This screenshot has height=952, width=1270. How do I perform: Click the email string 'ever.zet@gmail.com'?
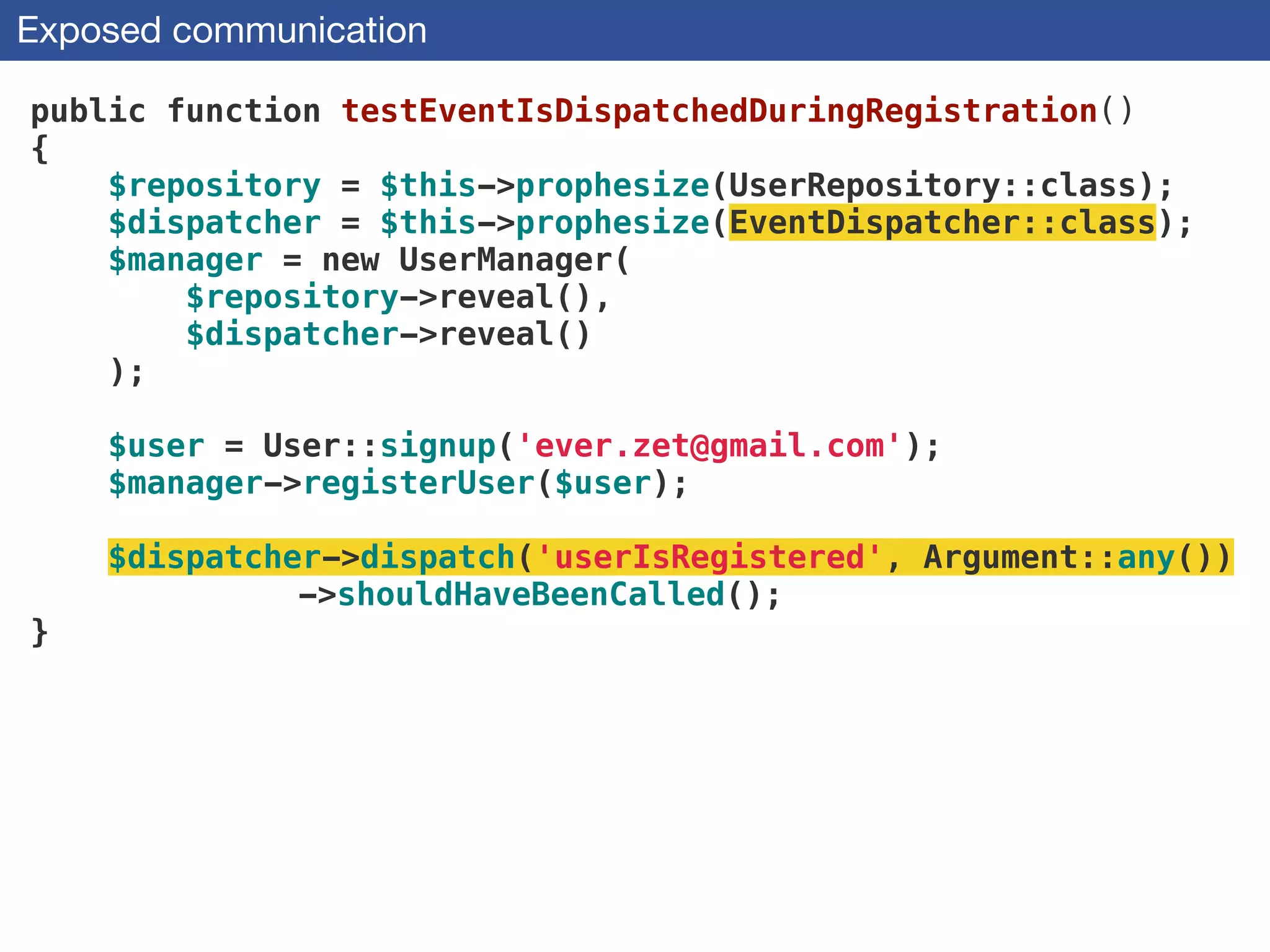pos(709,446)
